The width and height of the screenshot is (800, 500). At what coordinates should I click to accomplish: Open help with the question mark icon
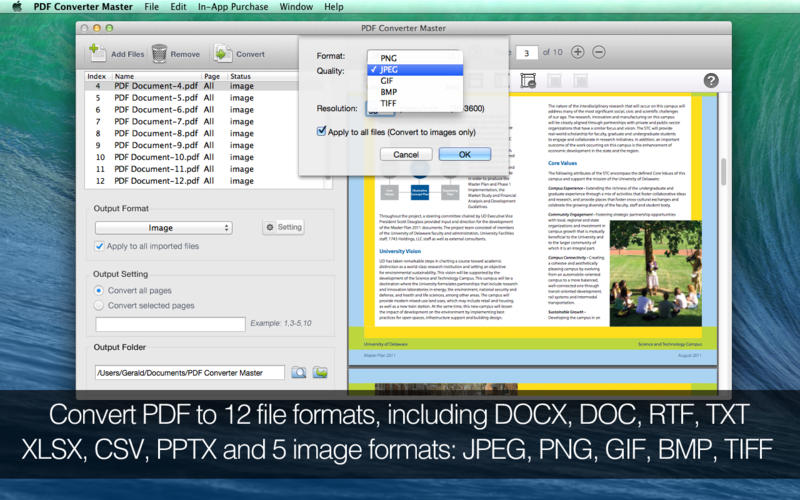click(711, 80)
